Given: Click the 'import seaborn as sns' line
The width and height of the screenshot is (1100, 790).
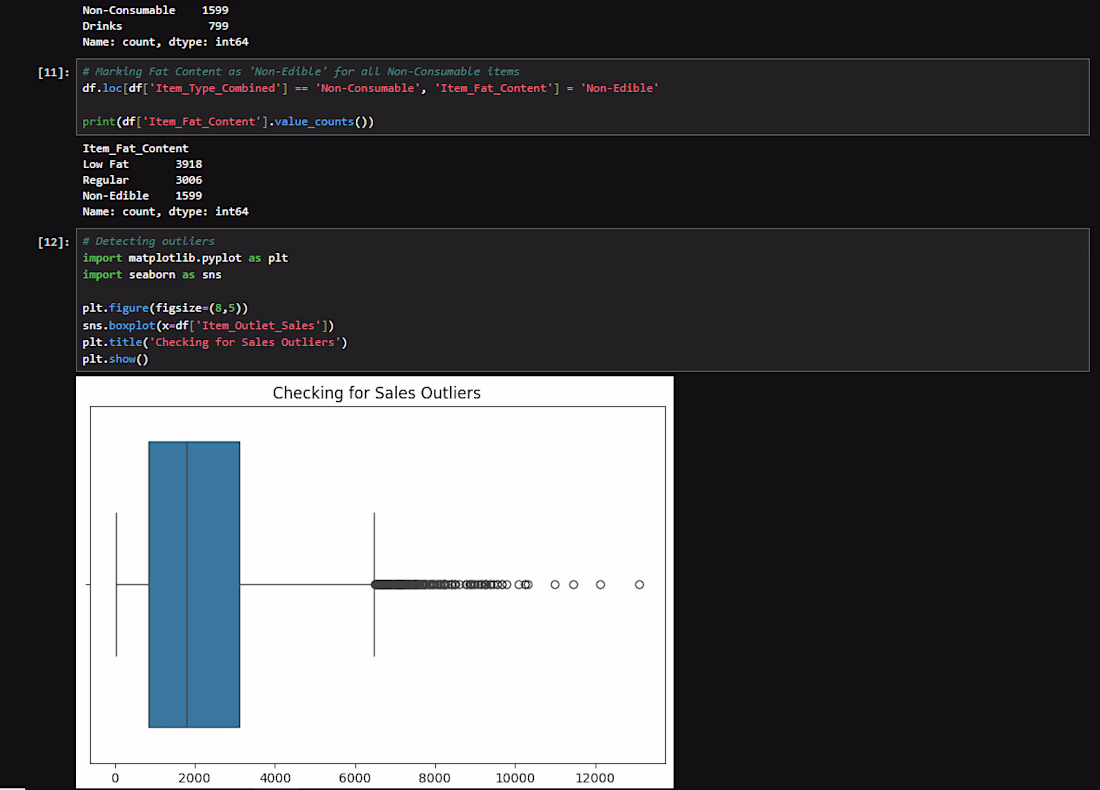Looking at the screenshot, I should (152, 275).
